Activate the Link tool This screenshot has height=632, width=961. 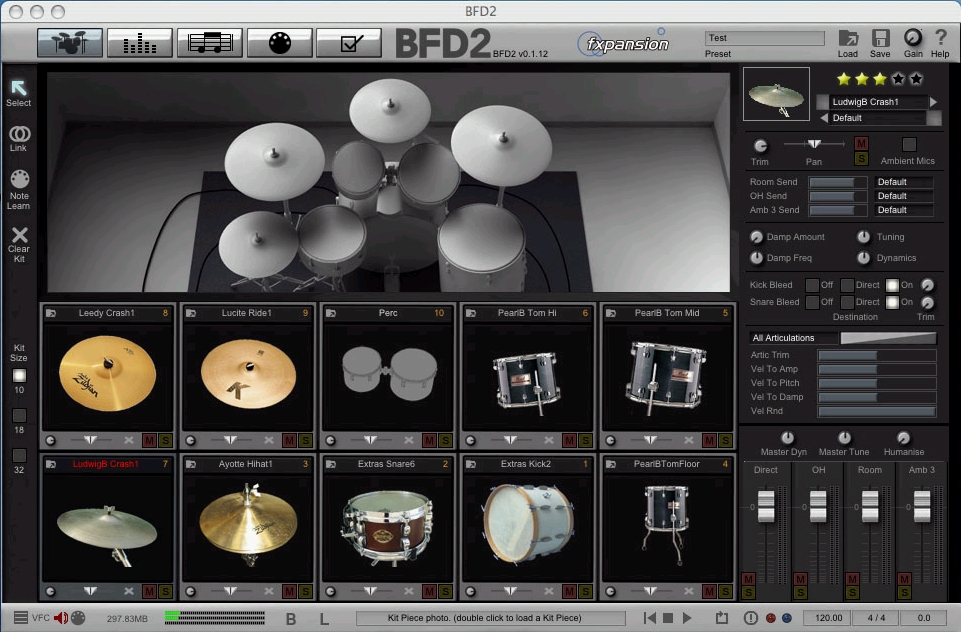(x=19, y=139)
